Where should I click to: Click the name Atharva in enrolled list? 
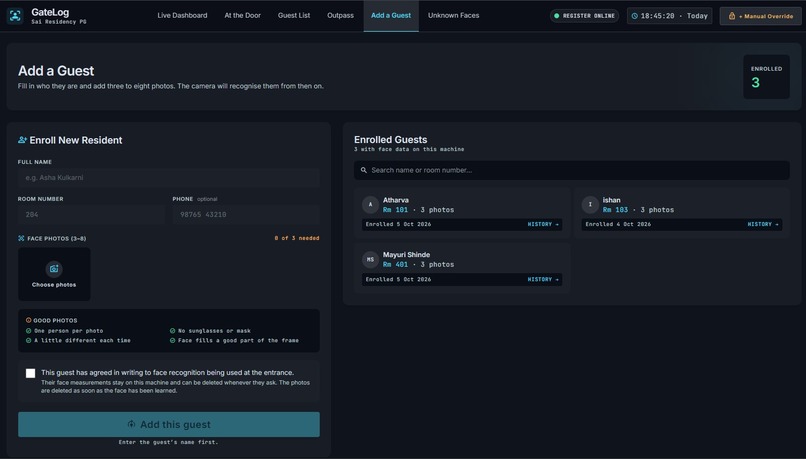(396, 200)
